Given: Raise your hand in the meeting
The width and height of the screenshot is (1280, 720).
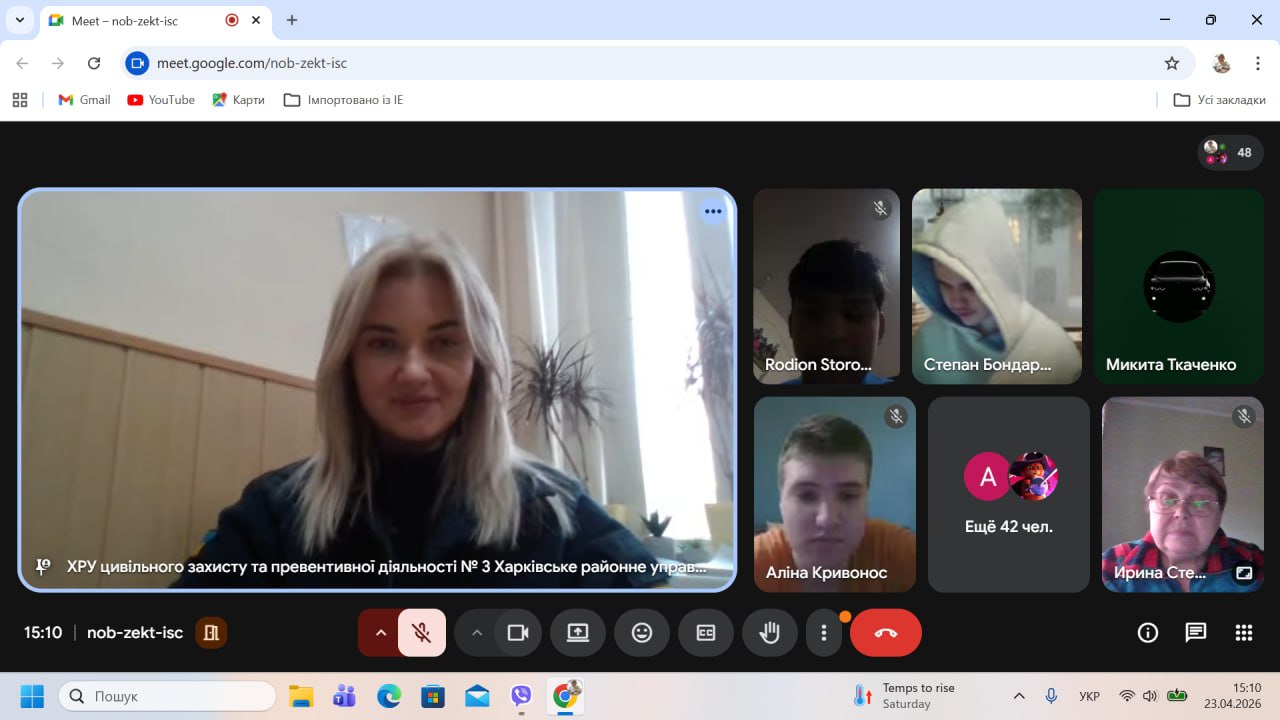Looking at the screenshot, I should click(769, 632).
